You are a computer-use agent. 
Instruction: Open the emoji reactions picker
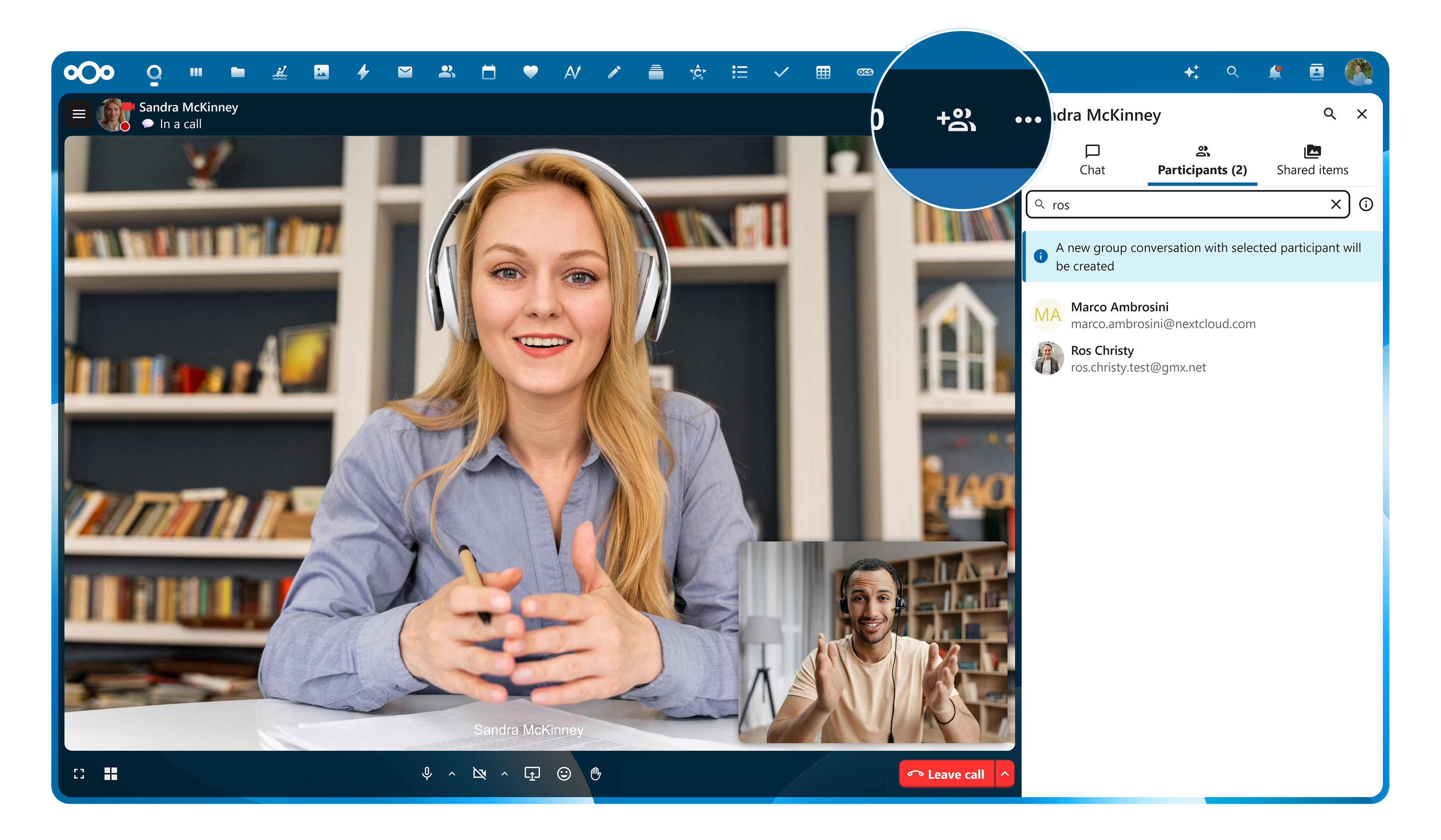[564, 774]
